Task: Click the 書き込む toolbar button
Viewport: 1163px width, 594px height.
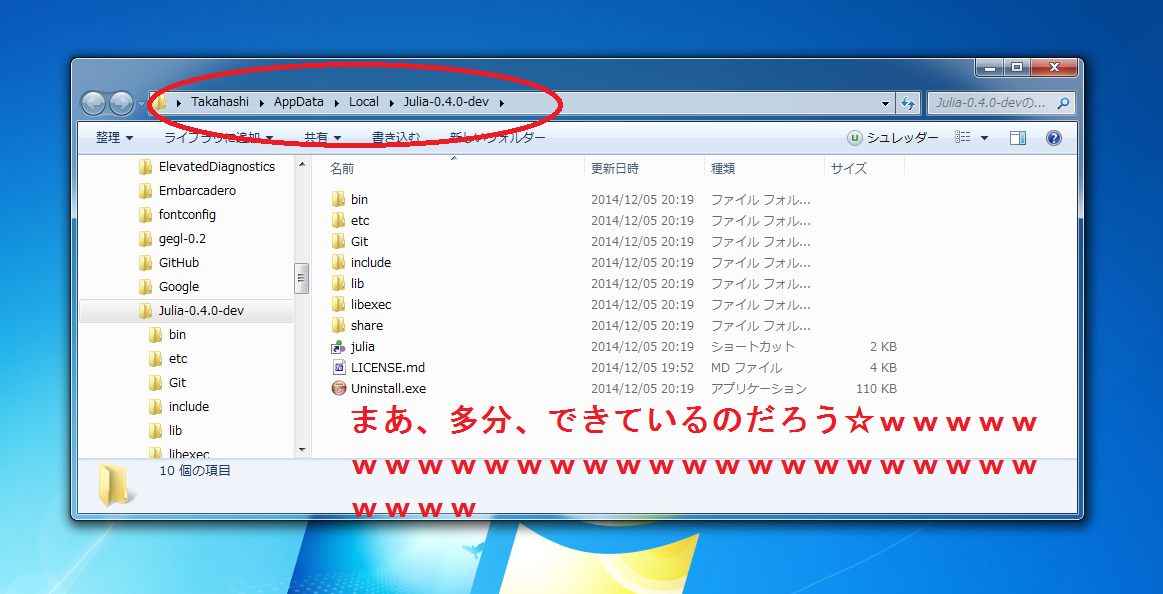Action: point(397,138)
